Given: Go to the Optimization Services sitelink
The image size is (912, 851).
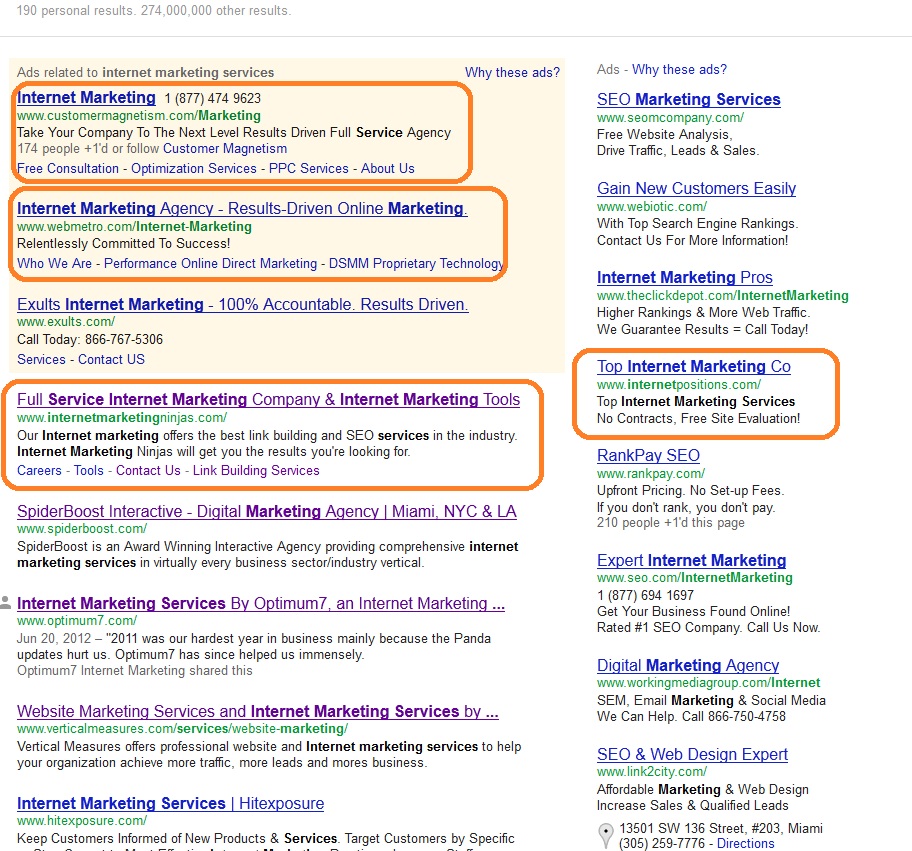Looking at the screenshot, I should point(194,169).
